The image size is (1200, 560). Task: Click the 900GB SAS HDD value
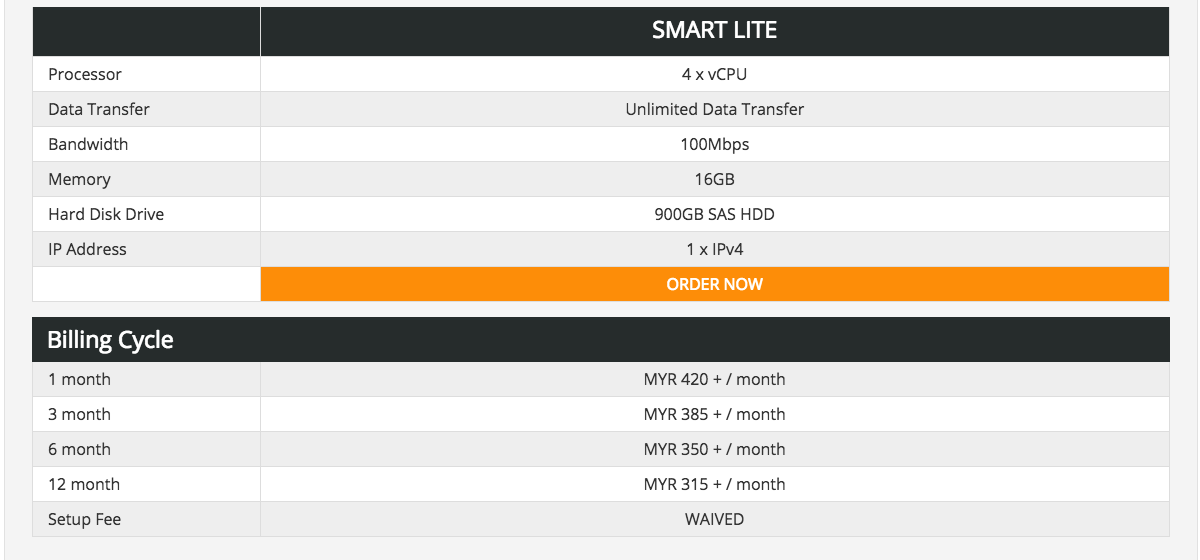pos(714,214)
